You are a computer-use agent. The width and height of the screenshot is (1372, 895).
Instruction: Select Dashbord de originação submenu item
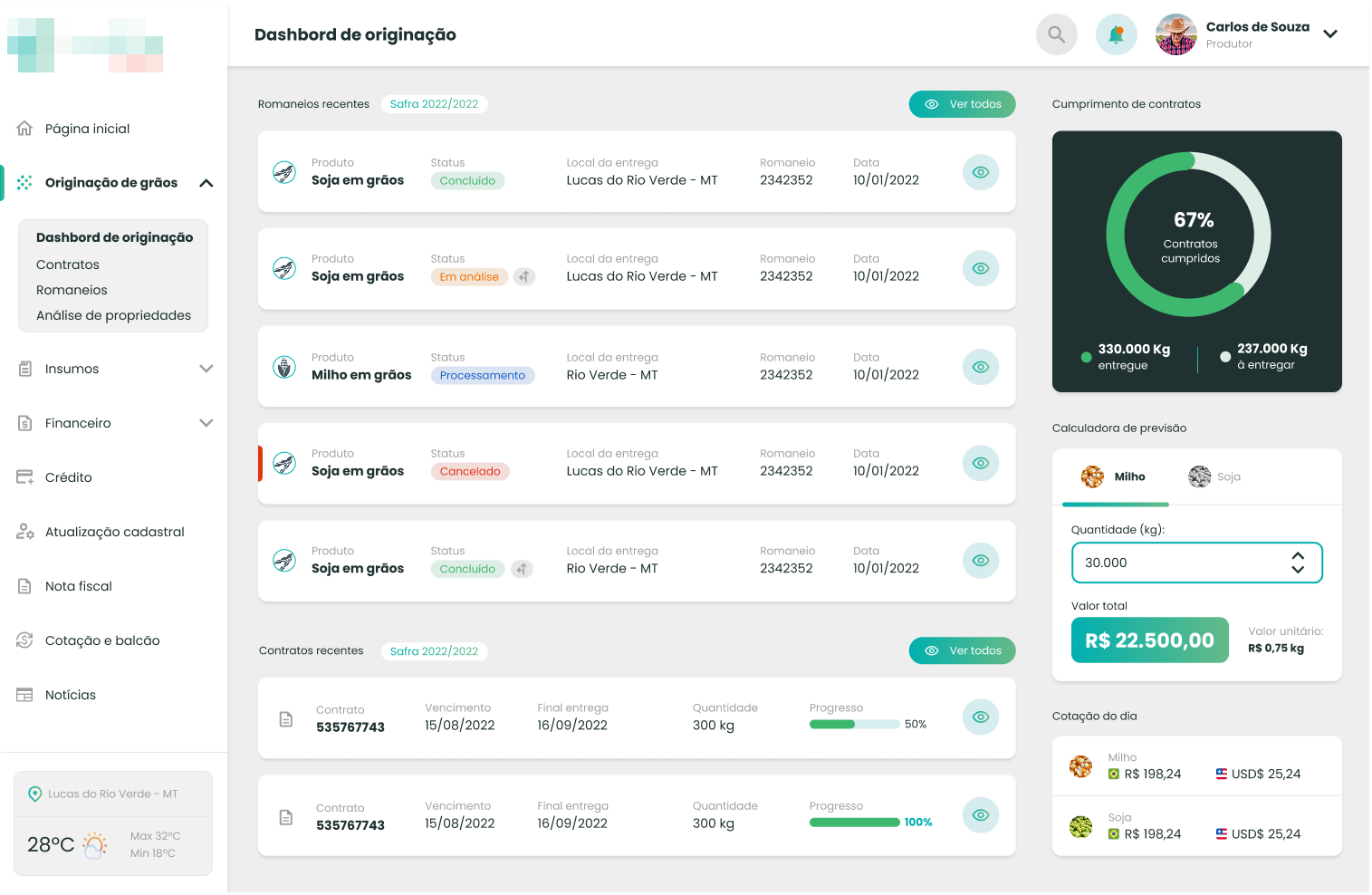tap(114, 237)
